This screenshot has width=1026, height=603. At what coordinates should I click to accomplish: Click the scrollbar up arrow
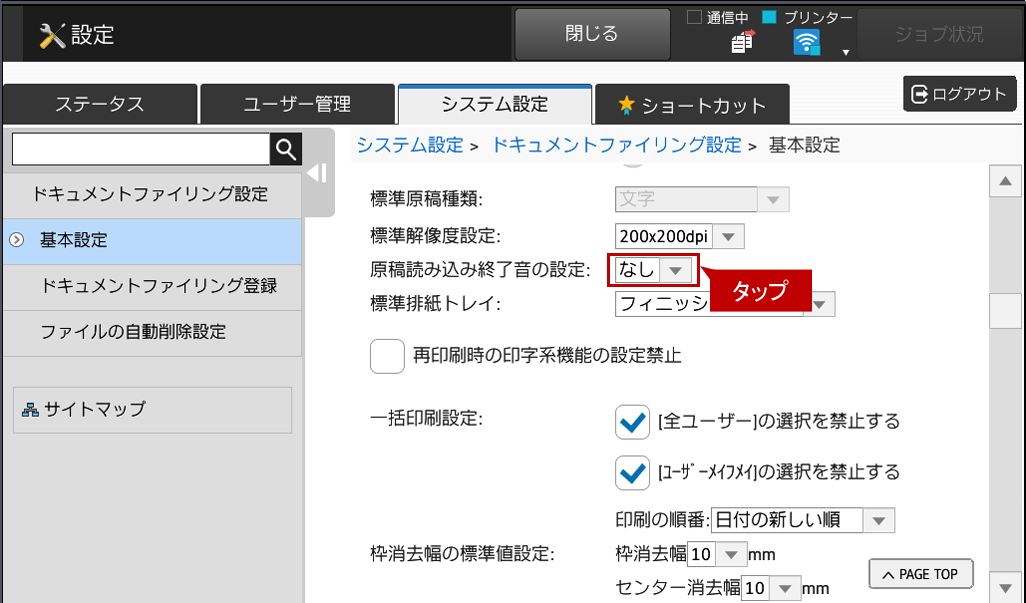coord(1005,182)
